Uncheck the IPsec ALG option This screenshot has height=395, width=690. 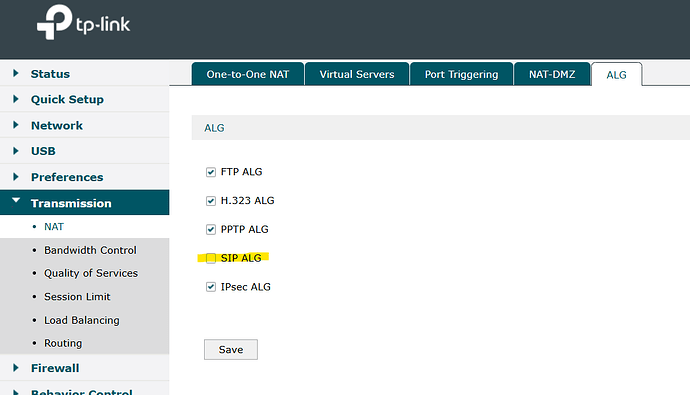[211, 287]
